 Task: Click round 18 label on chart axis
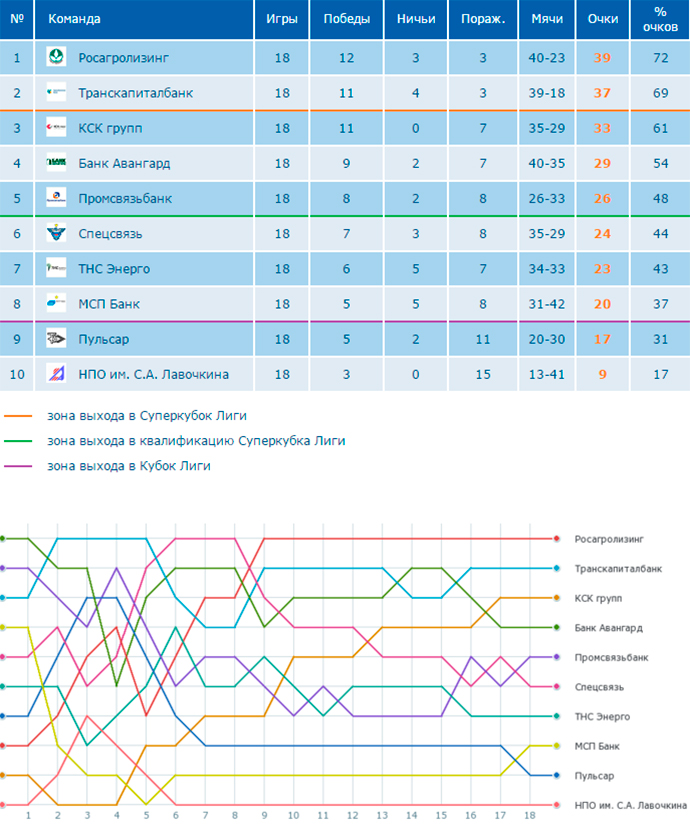click(x=529, y=815)
